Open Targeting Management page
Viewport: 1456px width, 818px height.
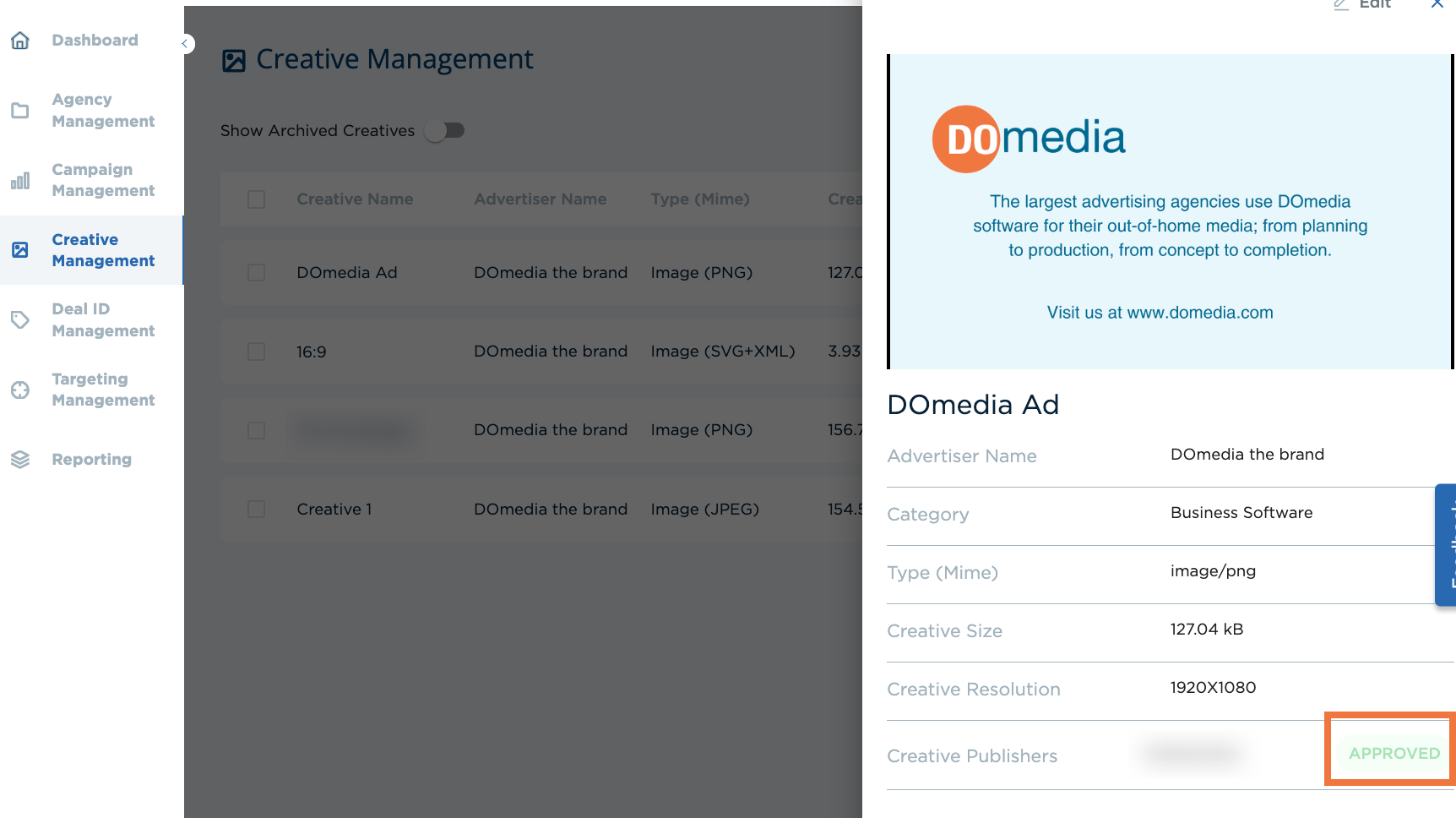[x=103, y=390]
